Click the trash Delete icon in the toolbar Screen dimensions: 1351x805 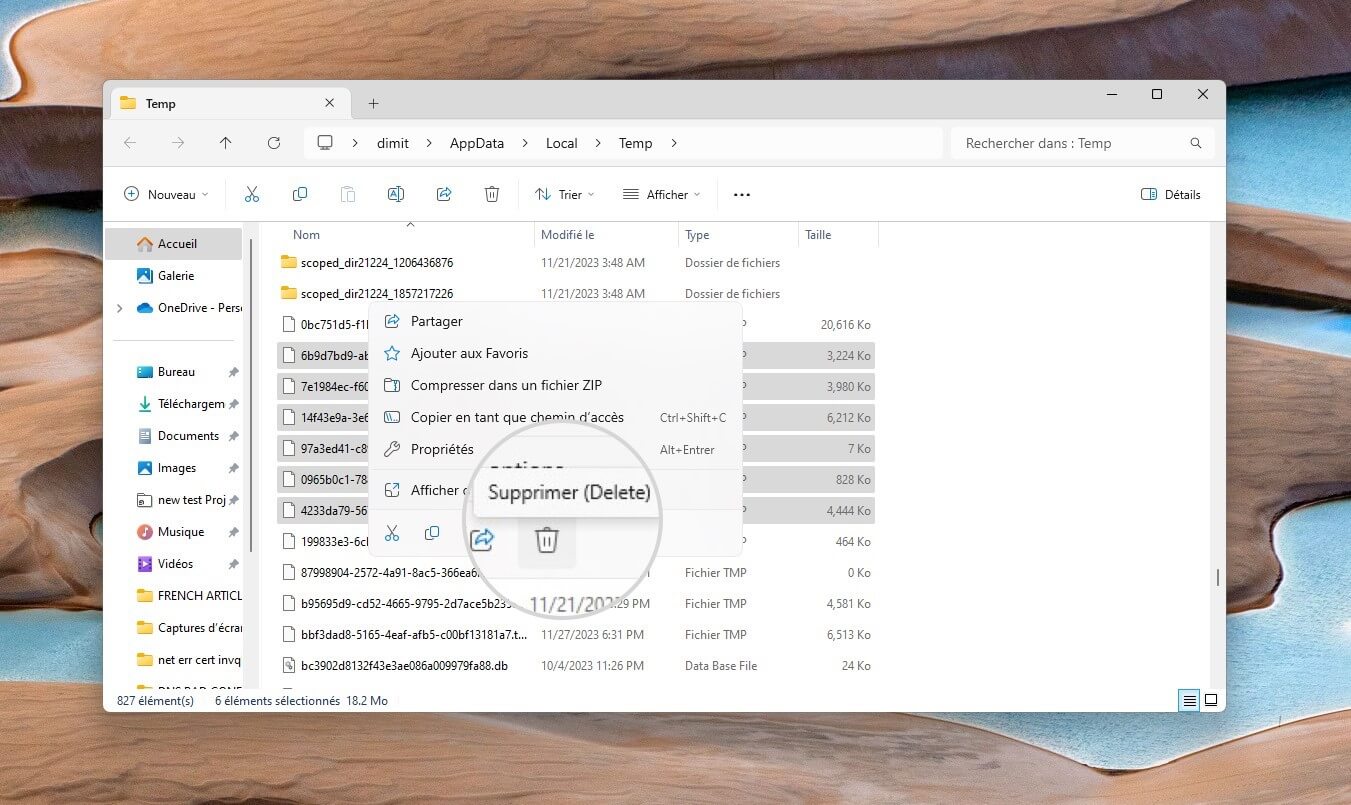point(492,195)
